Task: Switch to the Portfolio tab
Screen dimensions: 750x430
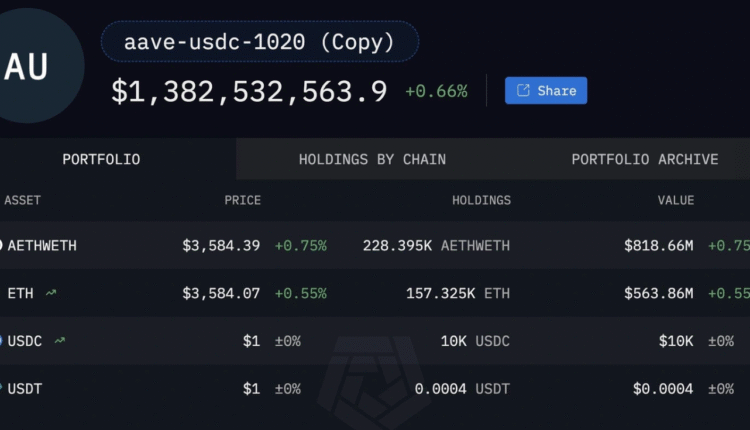Action: click(x=101, y=159)
